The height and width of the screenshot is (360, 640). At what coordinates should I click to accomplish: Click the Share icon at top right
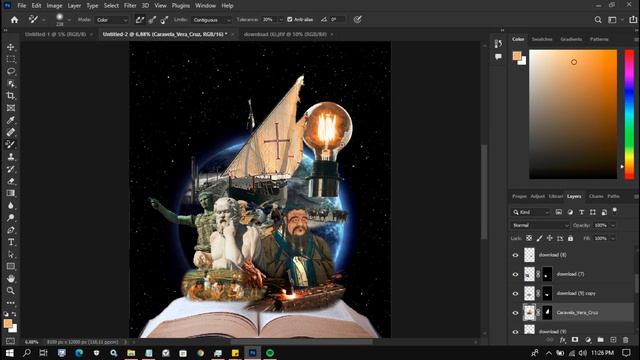(633, 20)
